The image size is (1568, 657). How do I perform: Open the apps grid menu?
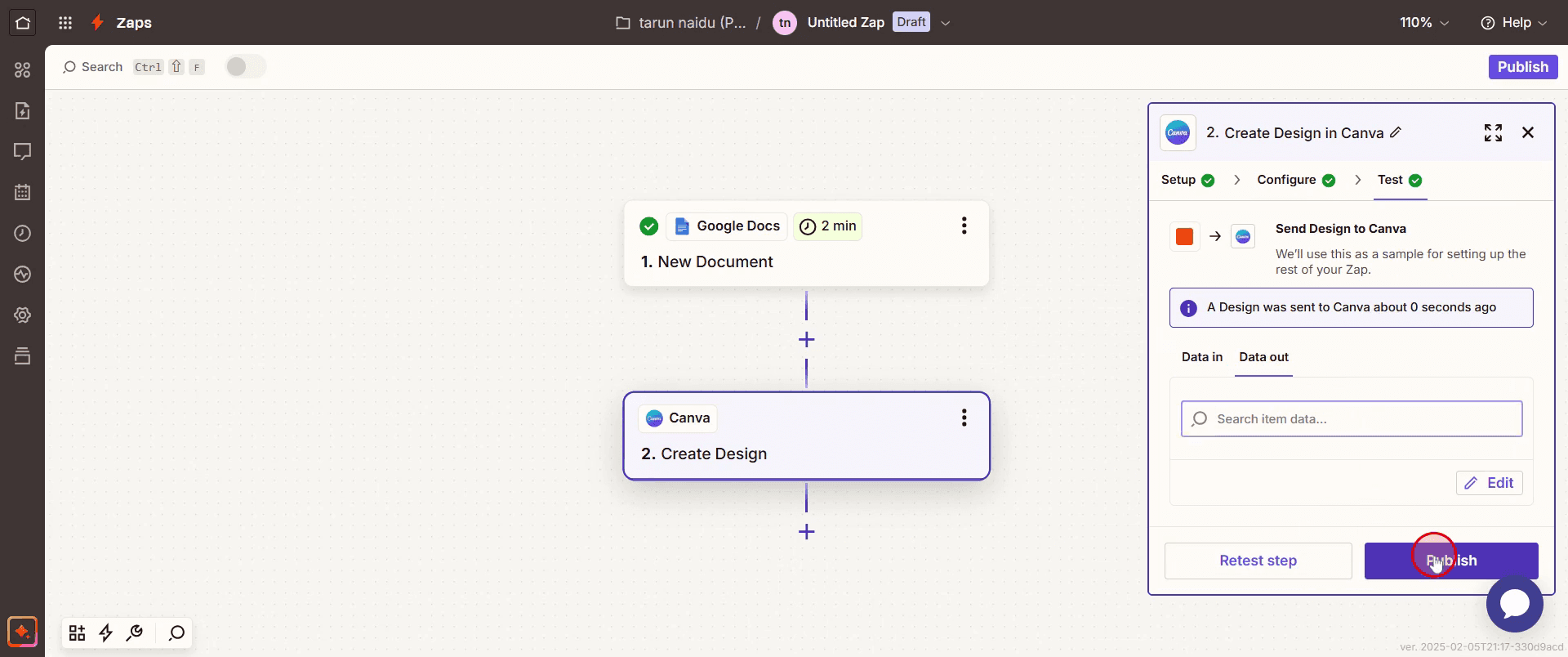[65, 23]
